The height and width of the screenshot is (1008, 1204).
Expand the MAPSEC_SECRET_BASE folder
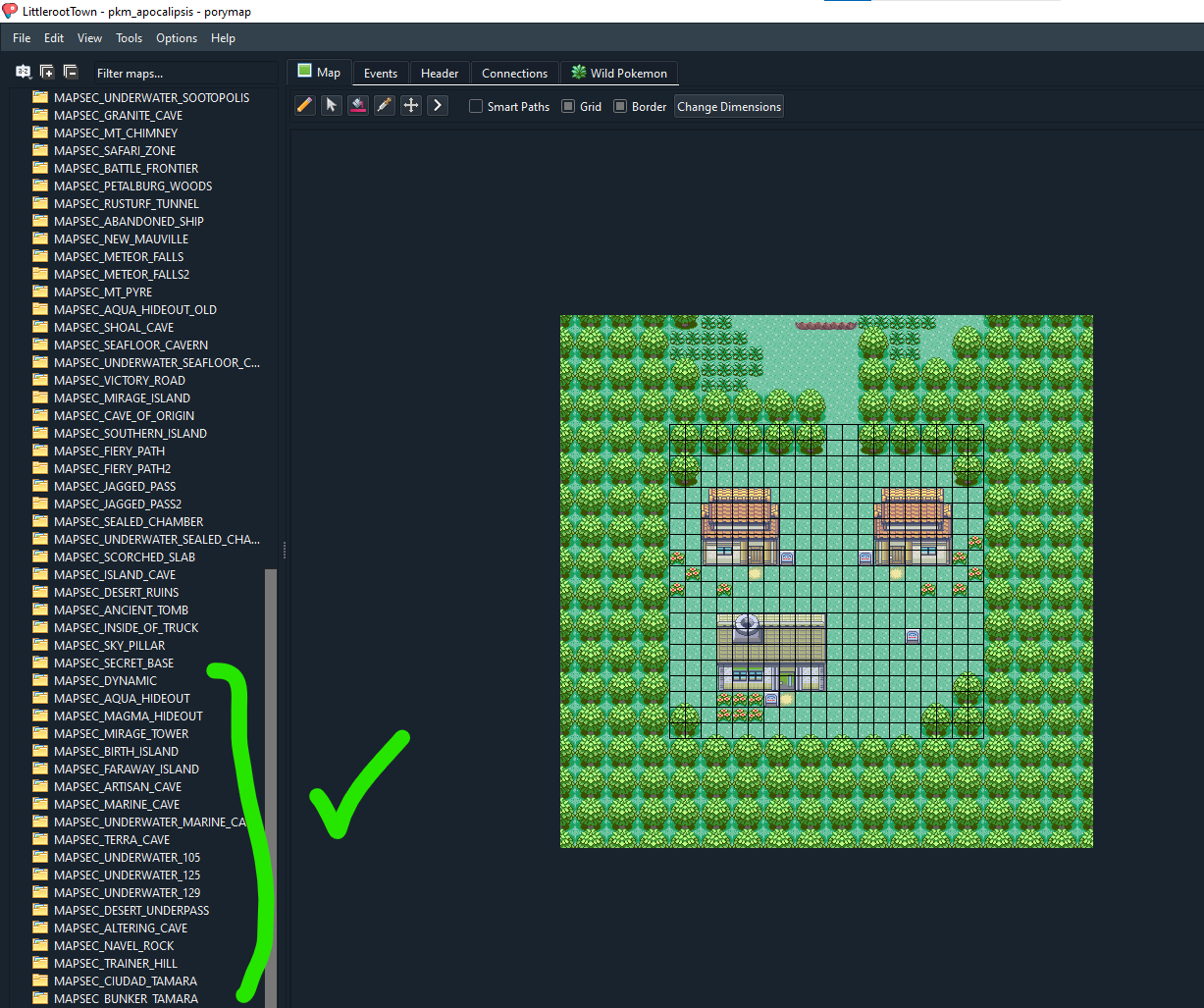(113, 663)
